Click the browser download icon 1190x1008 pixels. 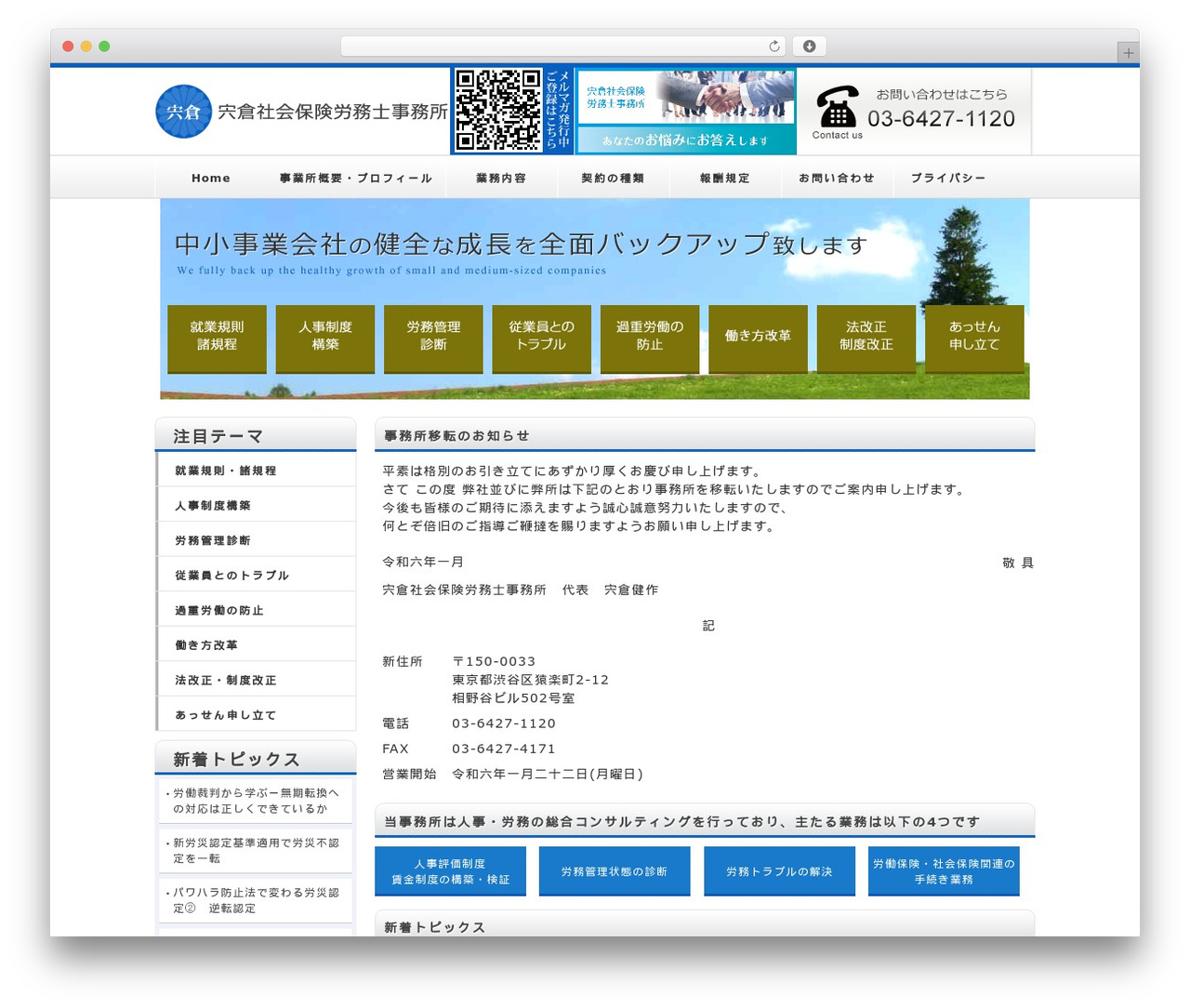pyautogui.click(x=809, y=46)
